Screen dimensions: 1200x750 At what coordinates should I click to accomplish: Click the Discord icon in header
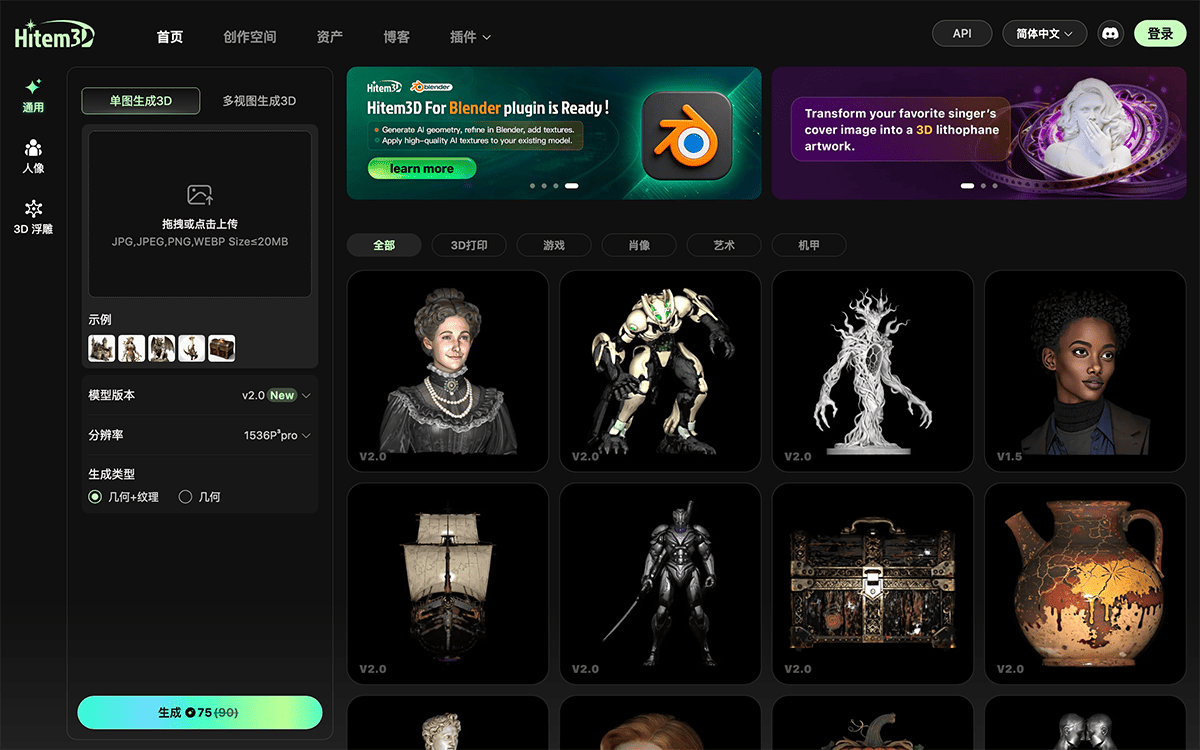(x=1109, y=34)
